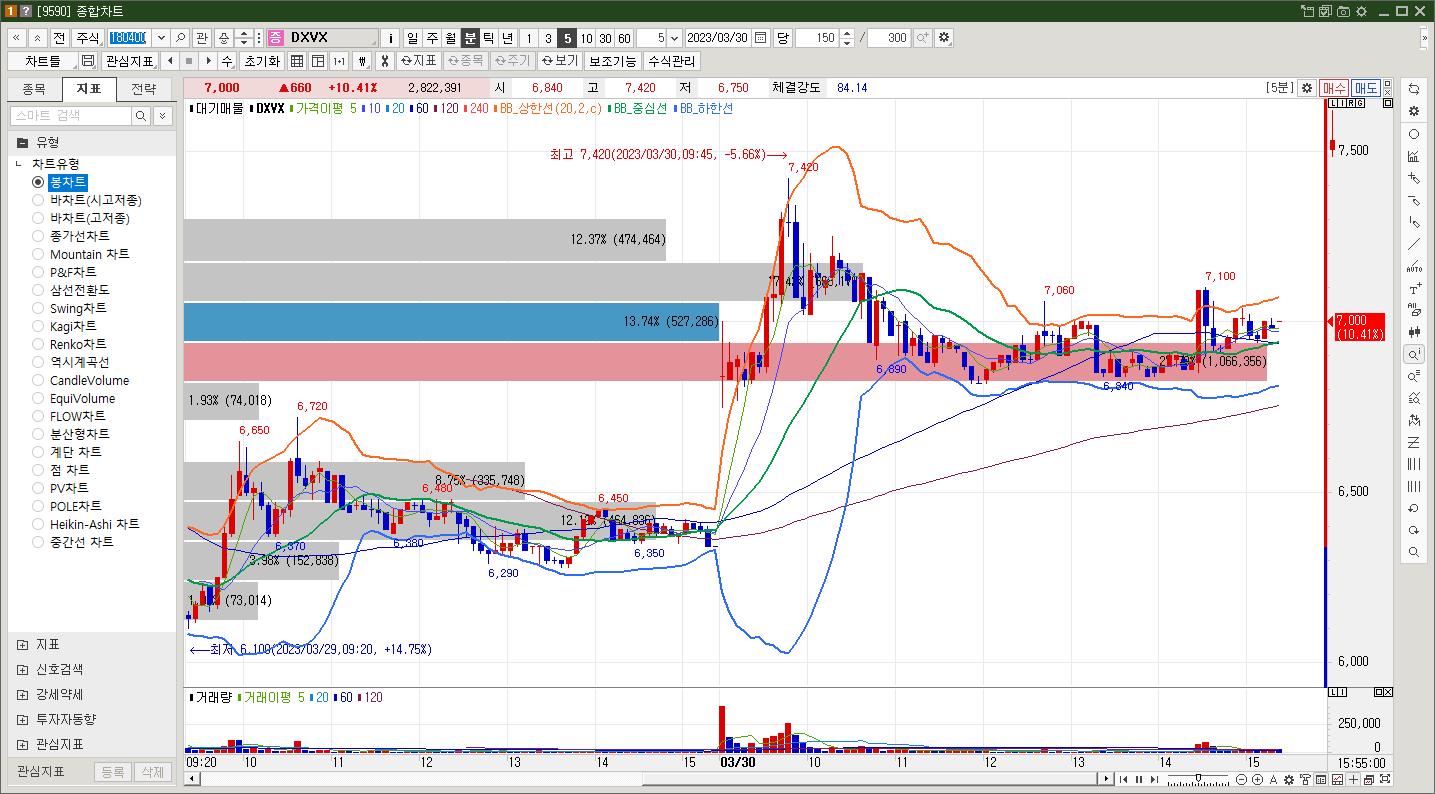This screenshot has height=794, width=1435.
Task: Click the magnifier icon at right toolbar bottom
Action: 1414,552
